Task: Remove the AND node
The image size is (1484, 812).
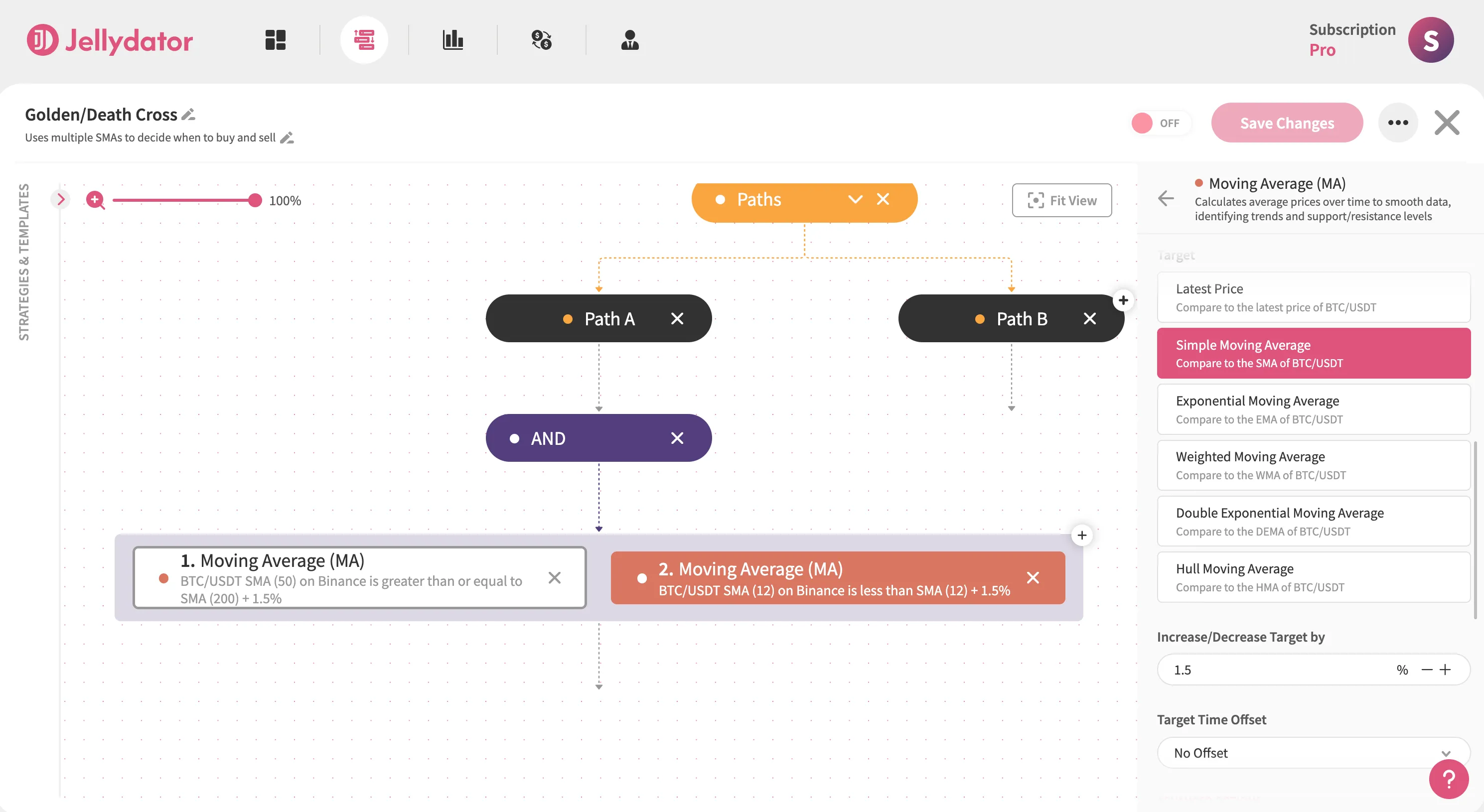Action: tap(677, 438)
